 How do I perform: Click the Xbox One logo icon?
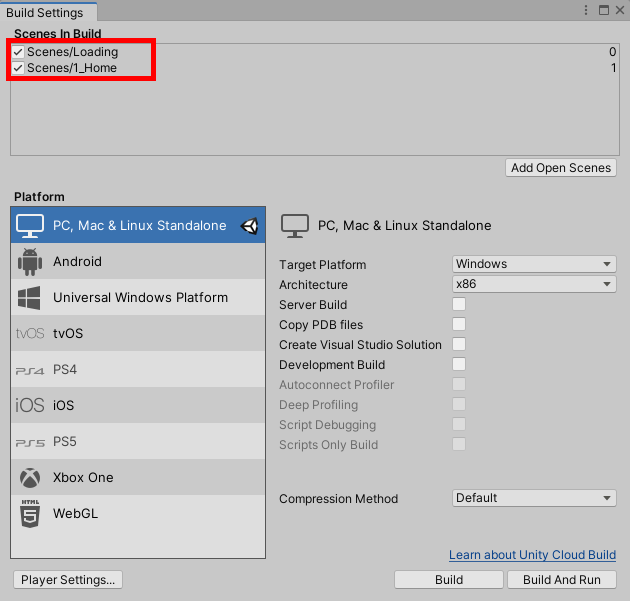tap(30, 478)
